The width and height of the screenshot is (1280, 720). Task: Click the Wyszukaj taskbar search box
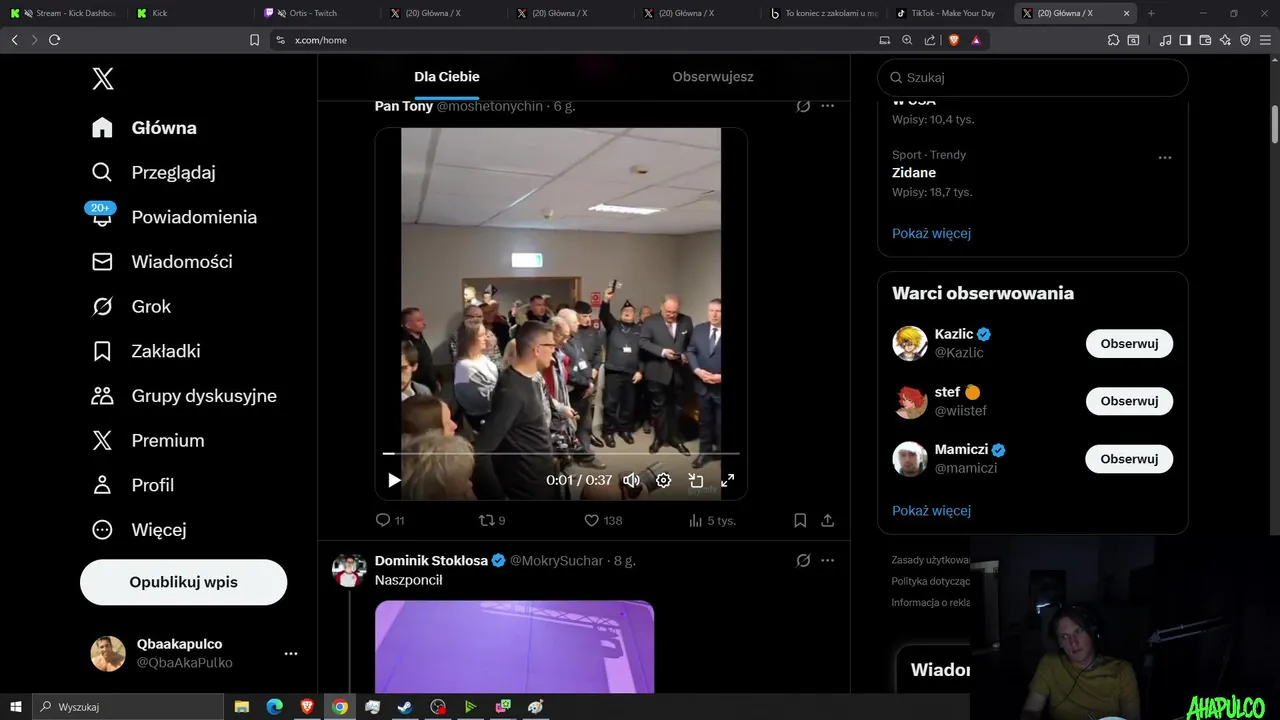[x=127, y=707]
